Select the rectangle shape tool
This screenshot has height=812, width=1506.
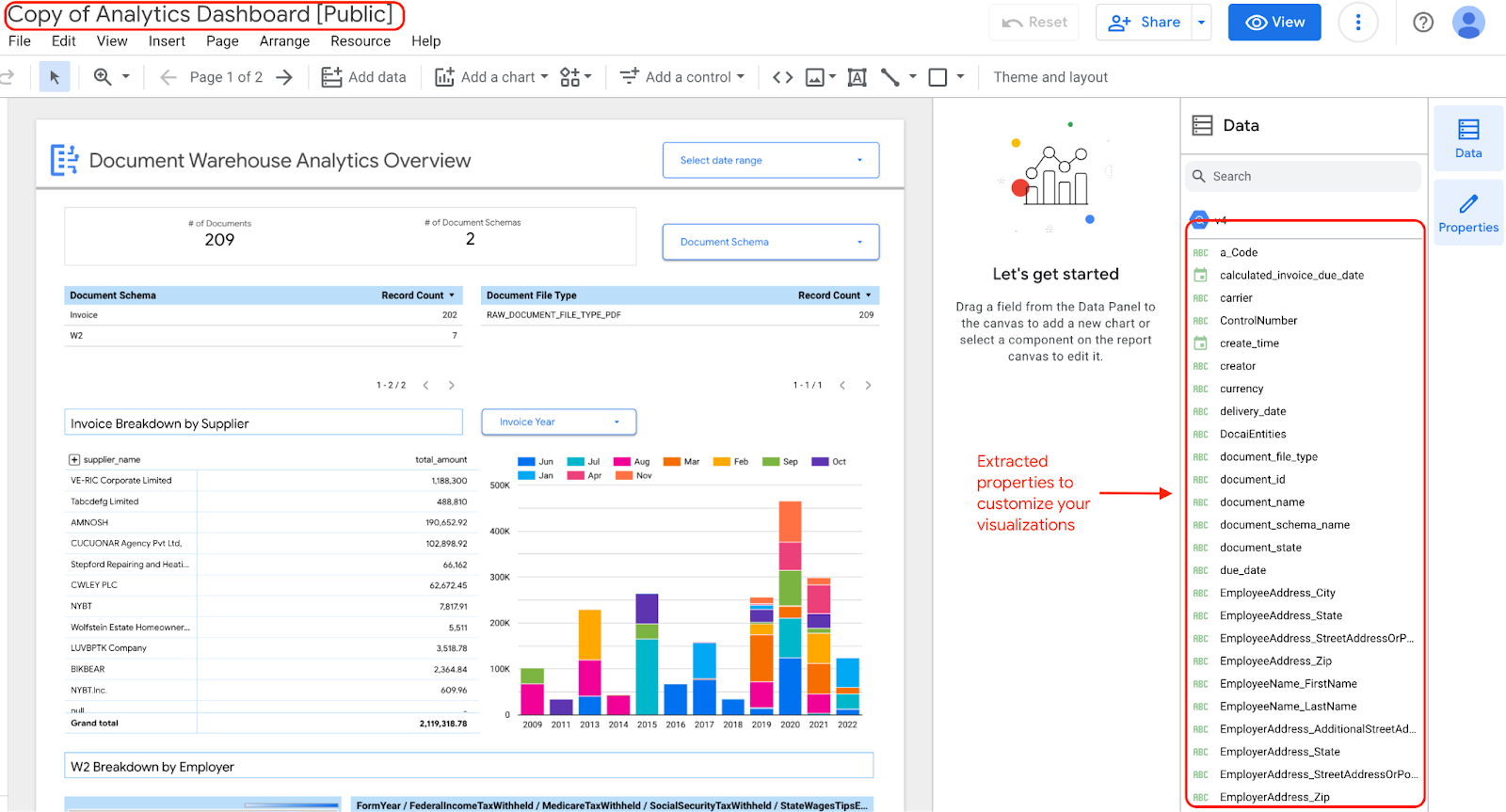point(937,77)
